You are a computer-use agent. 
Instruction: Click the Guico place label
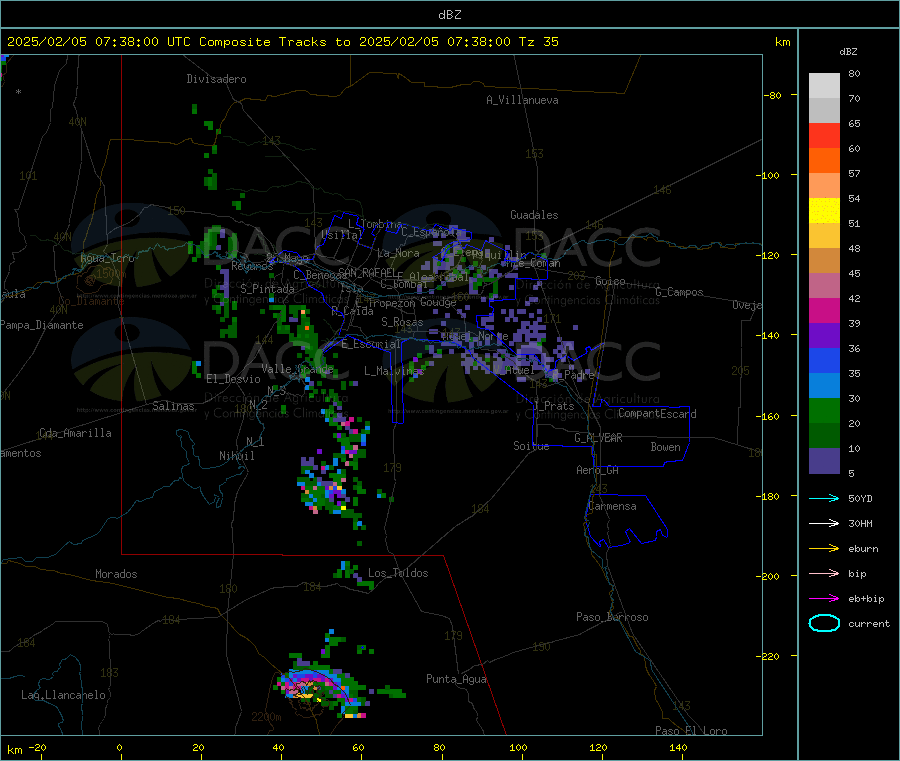click(x=610, y=281)
